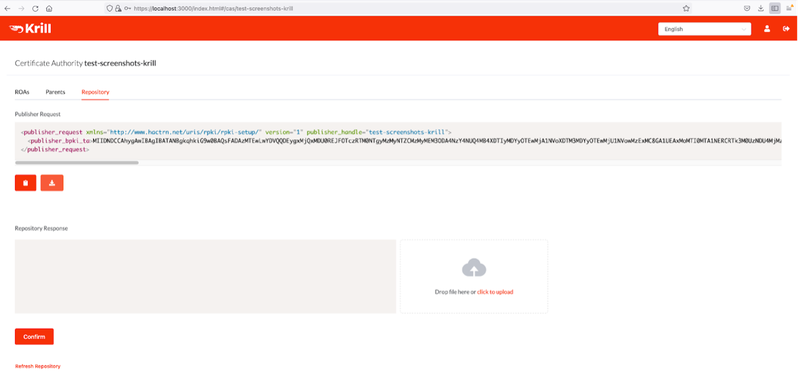This screenshot has height=379, width=800.
Task: Click the closing publisher_request tag text
Action: click(55, 150)
